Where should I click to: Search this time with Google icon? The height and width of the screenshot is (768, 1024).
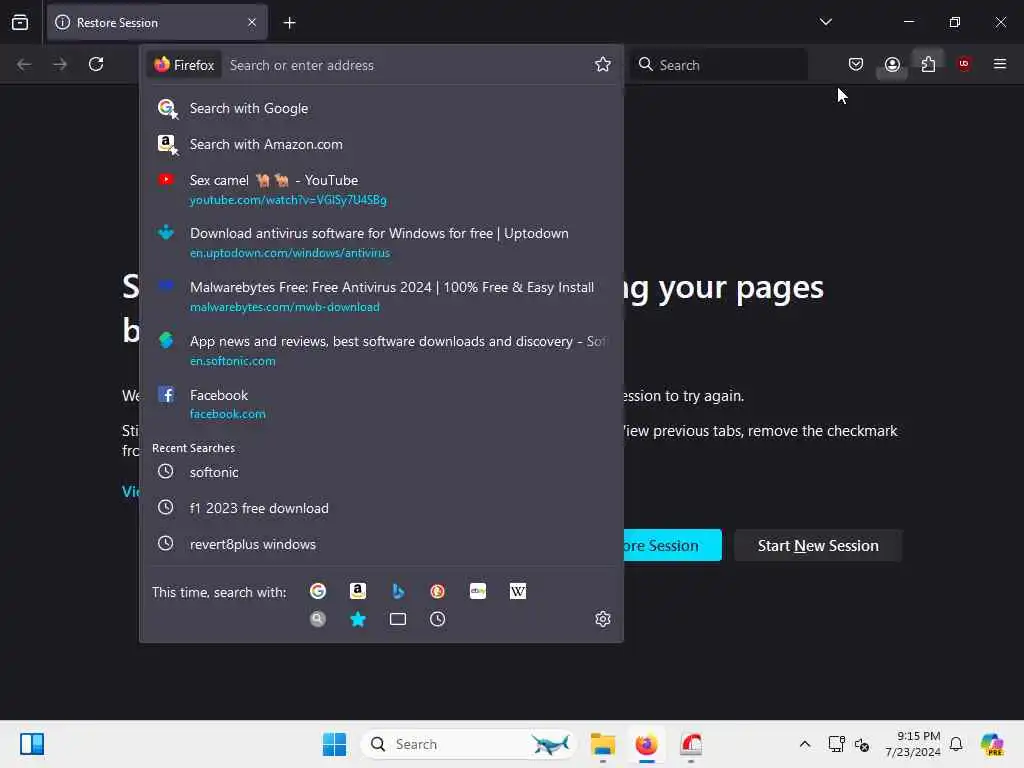[318, 591]
